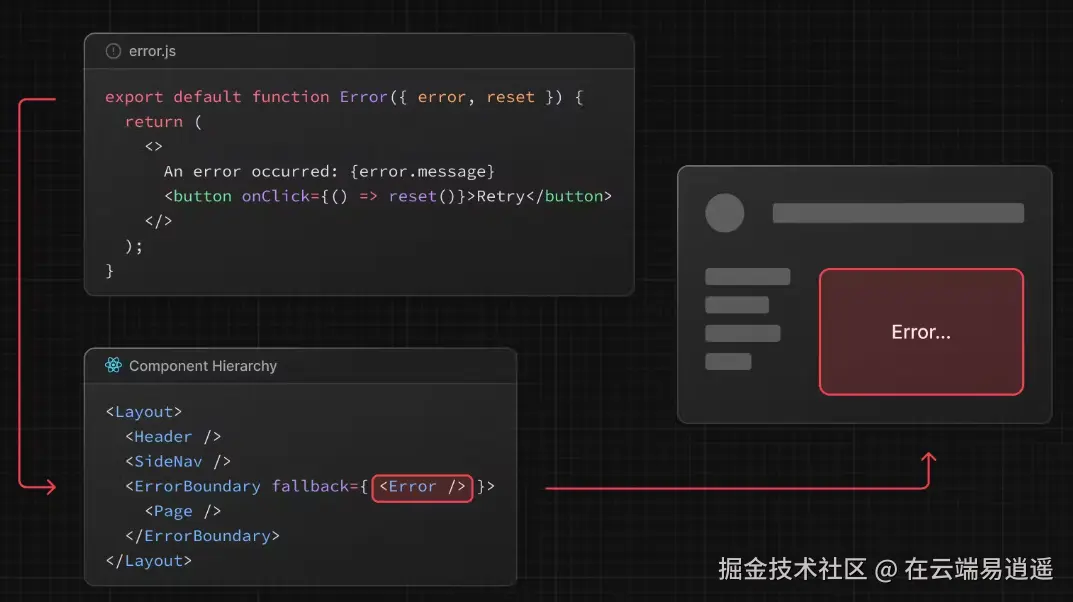Image resolution: width=1073 pixels, height=602 pixels.
Task: Click the error.js file warning icon
Action: click(114, 51)
